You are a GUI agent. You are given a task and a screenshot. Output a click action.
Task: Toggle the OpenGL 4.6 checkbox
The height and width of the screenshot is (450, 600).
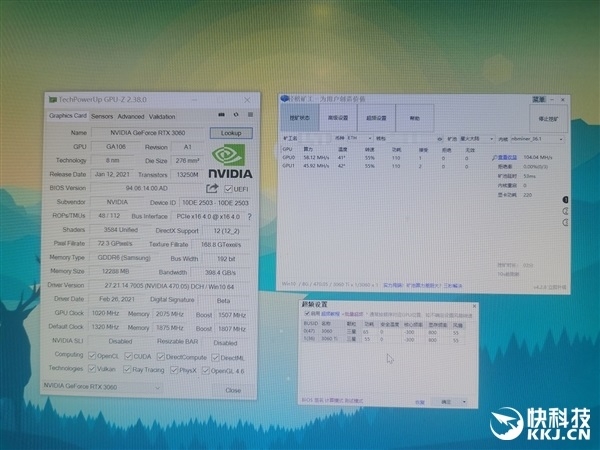[206, 370]
